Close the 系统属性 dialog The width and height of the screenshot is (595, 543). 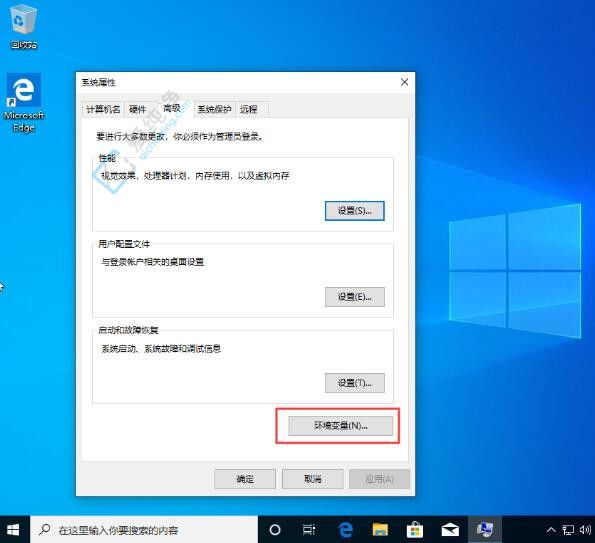point(405,82)
